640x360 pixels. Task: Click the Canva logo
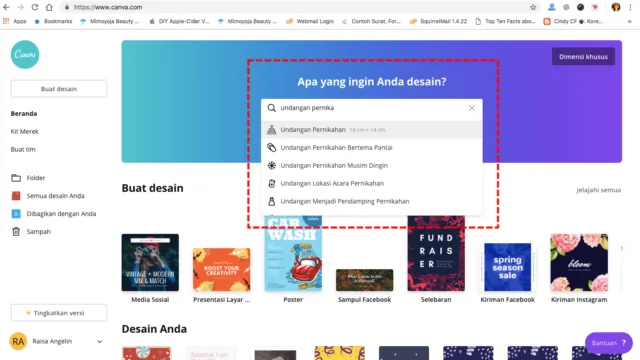tap(25, 54)
